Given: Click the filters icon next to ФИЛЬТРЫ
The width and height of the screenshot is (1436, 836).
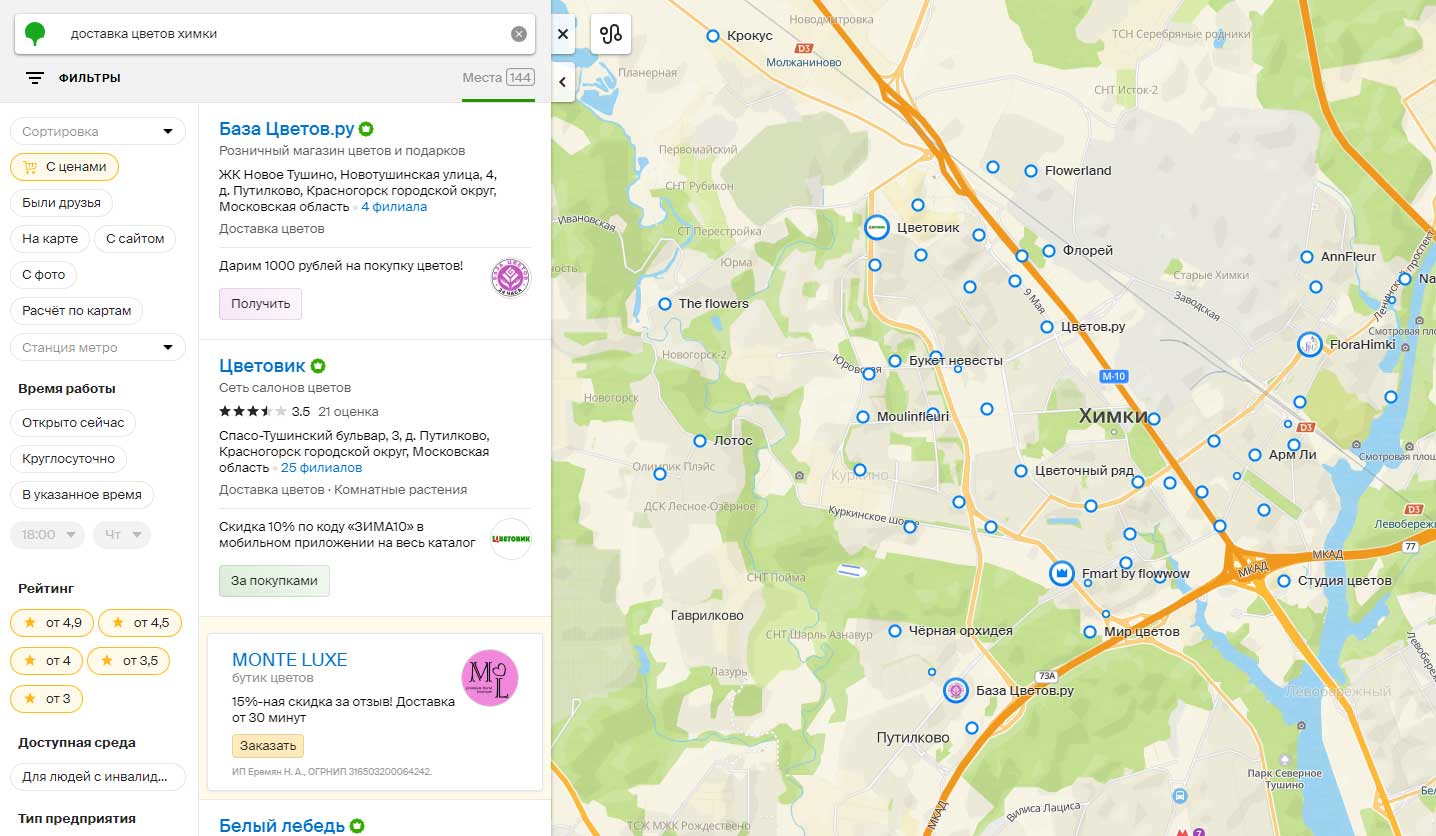Looking at the screenshot, I should click(35, 78).
